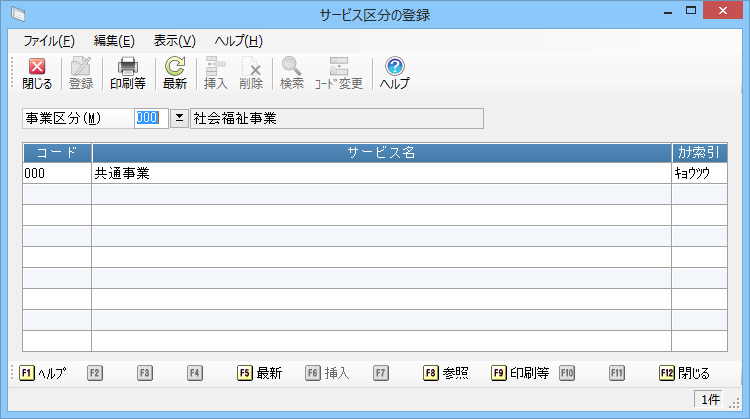Open the 編集(E) menu
Image resolution: width=750 pixels, height=419 pixels.
coord(113,41)
